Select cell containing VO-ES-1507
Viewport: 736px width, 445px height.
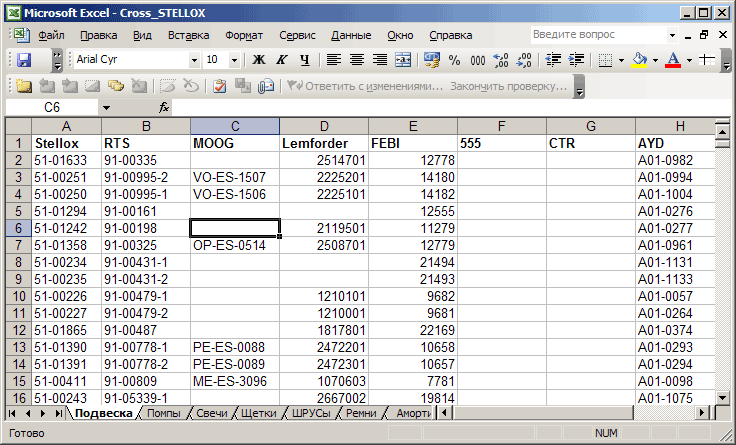pyautogui.click(x=235, y=177)
